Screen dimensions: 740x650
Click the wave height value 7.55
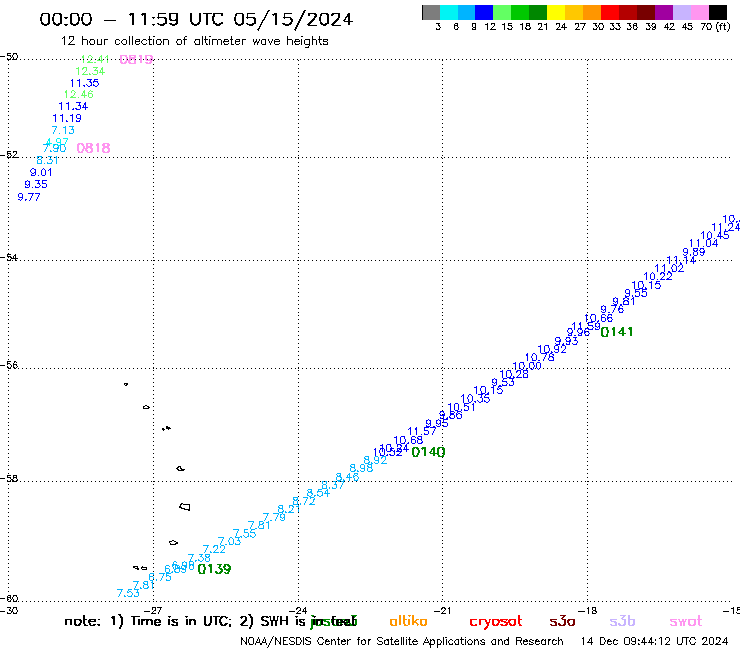pos(244,533)
